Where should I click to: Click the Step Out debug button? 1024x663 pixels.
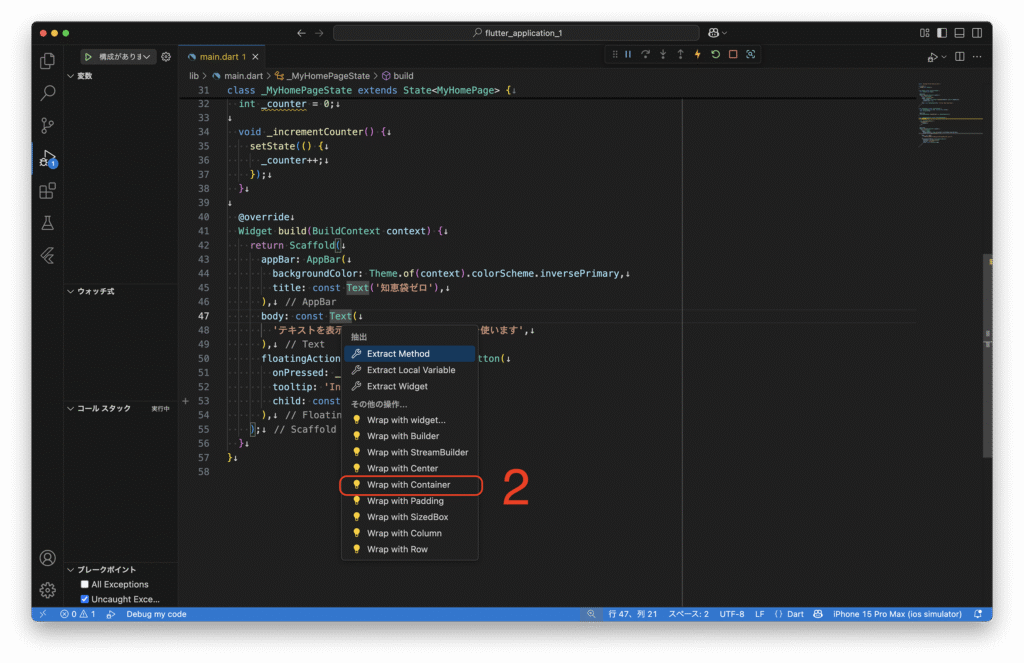[x=680, y=54]
